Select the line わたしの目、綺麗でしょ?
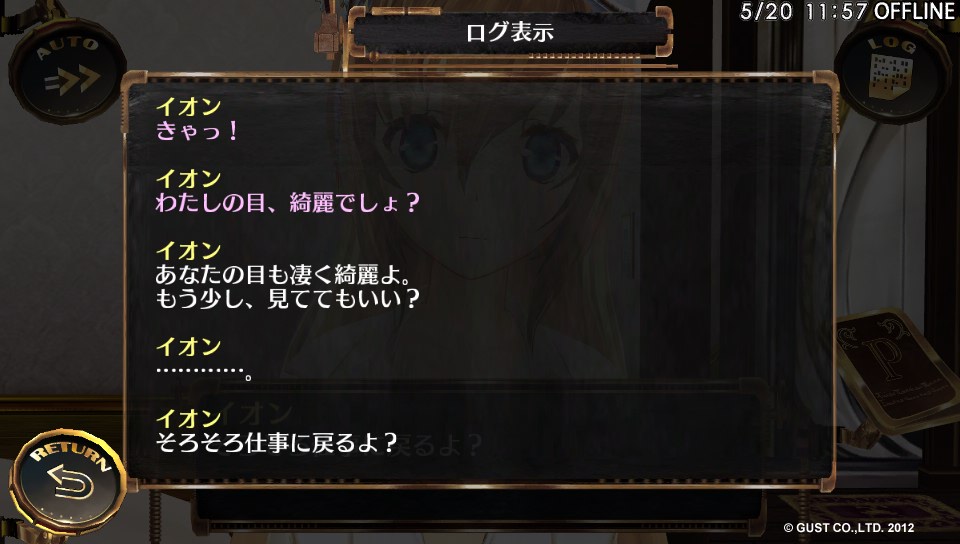 pos(288,203)
